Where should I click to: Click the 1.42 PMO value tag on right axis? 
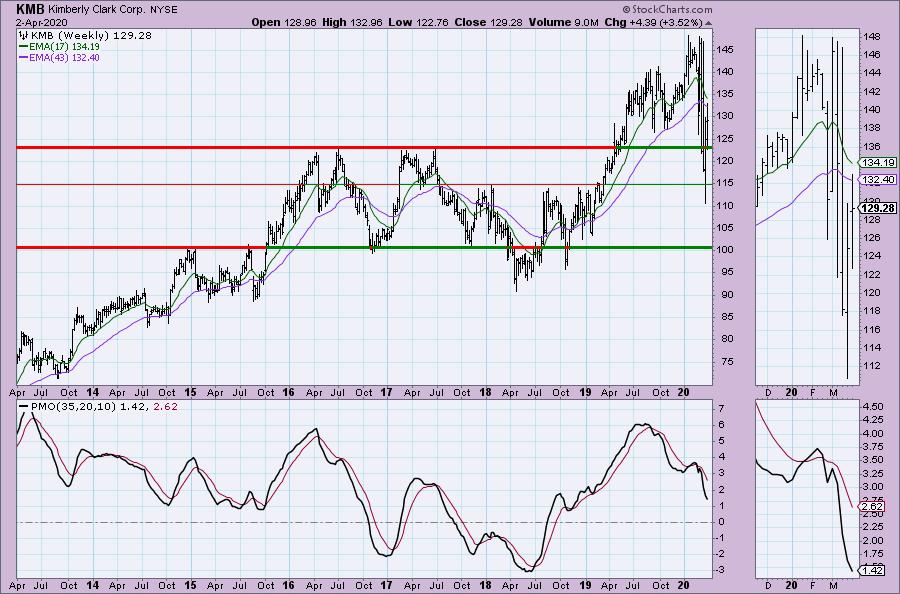(x=872, y=570)
